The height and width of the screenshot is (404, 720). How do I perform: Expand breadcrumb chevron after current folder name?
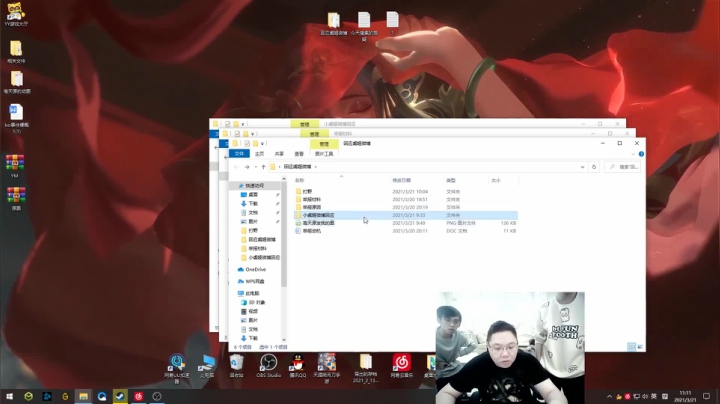coord(315,167)
